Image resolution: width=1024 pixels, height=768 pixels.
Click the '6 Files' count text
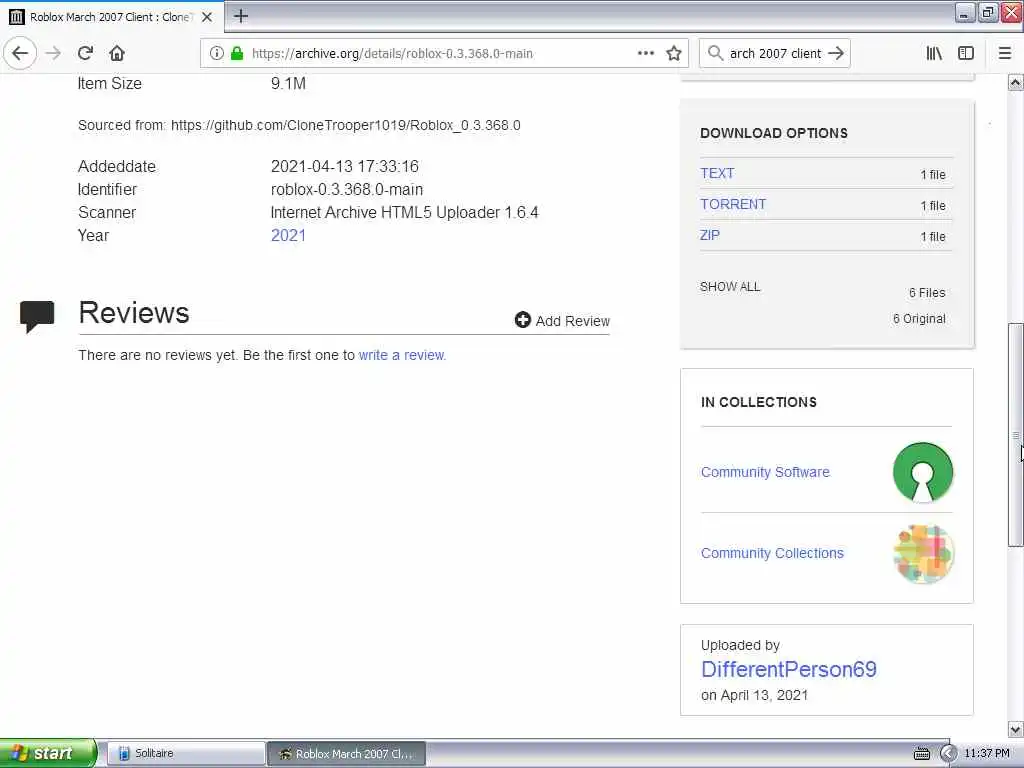[927, 293]
